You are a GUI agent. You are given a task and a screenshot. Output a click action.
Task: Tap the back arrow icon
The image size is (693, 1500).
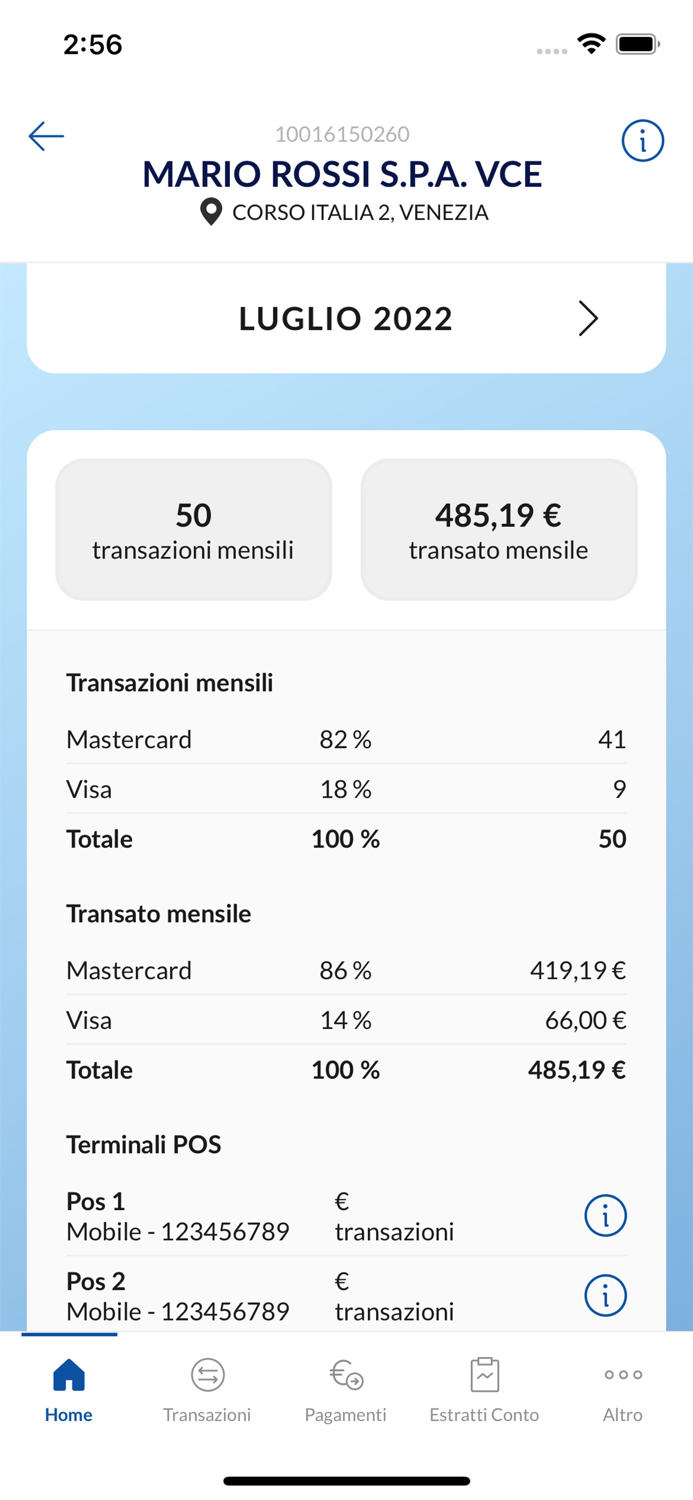[46, 137]
